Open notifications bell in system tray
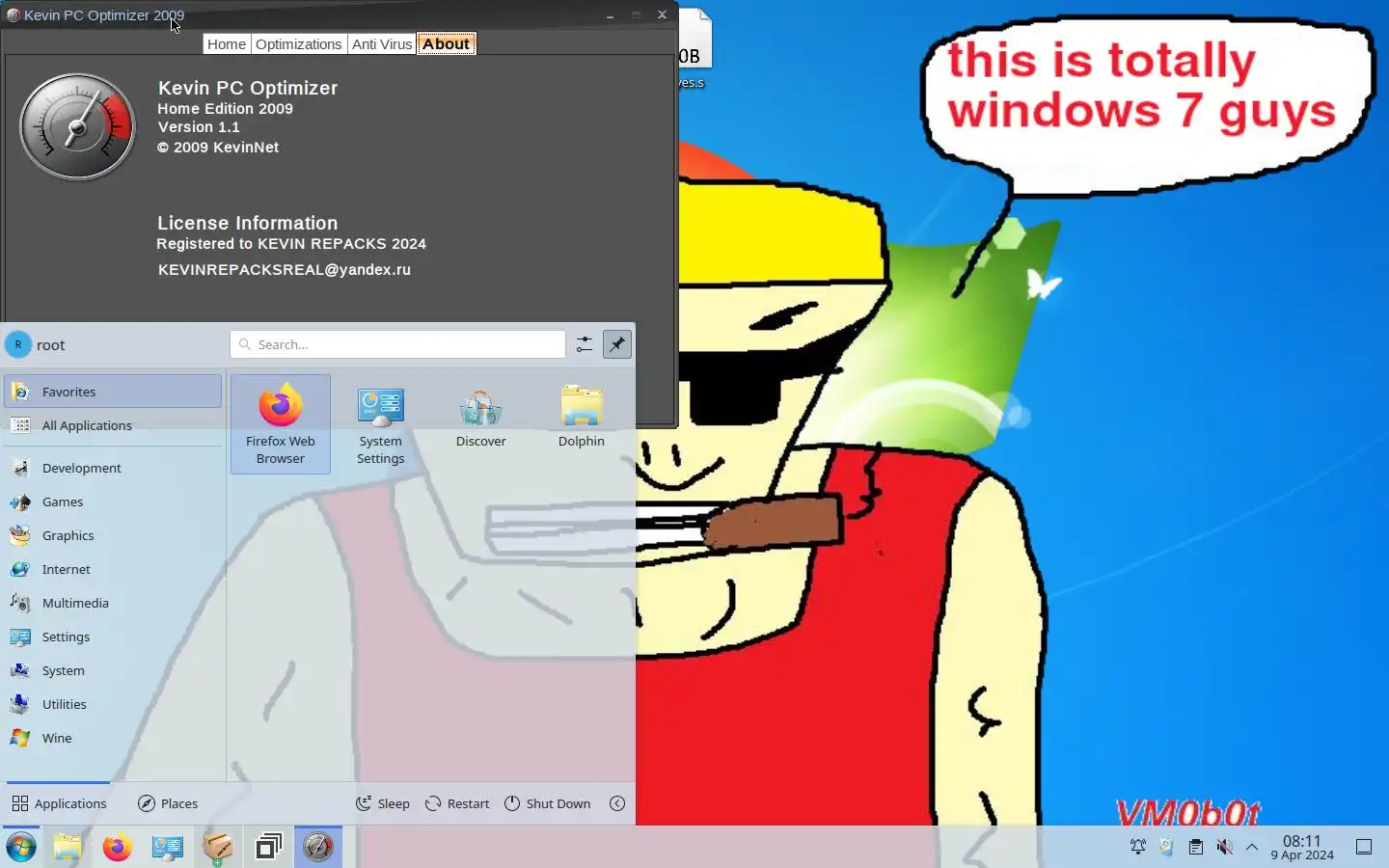1389x868 pixels. pos(1138,848)
